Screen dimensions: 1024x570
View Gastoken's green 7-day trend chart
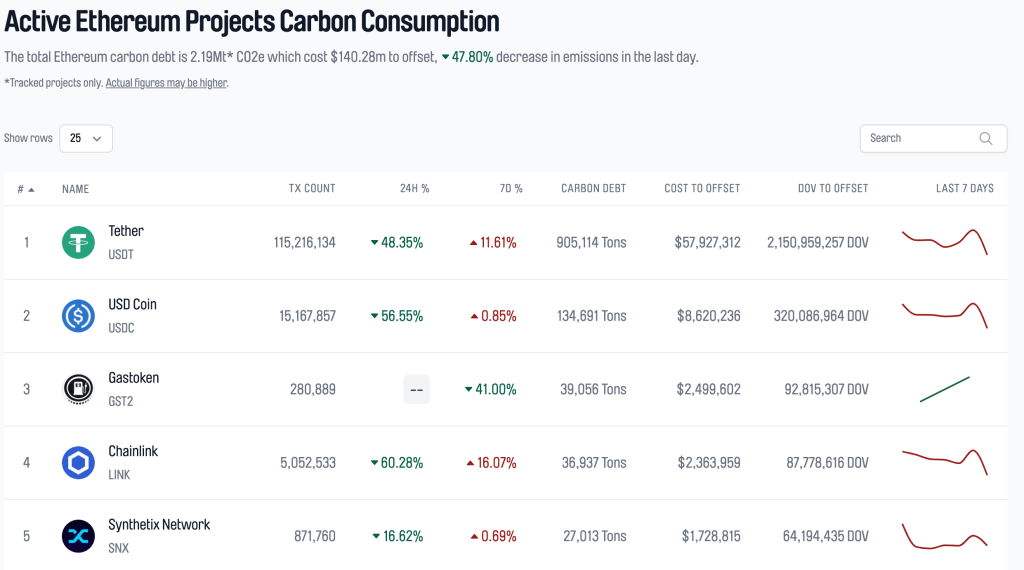[944, 389]
